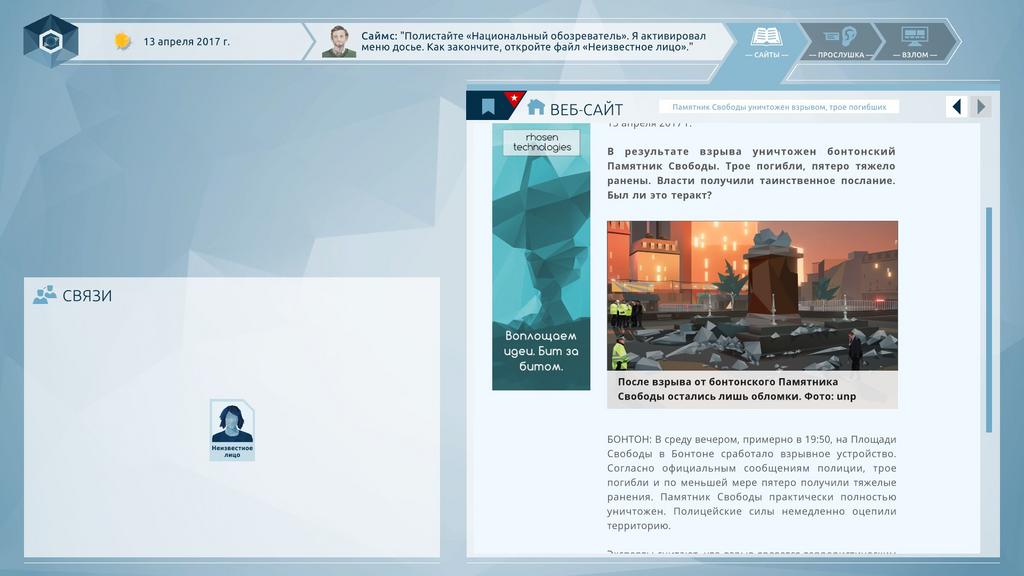Go back with the left arrow button

[x=957, y=107]
